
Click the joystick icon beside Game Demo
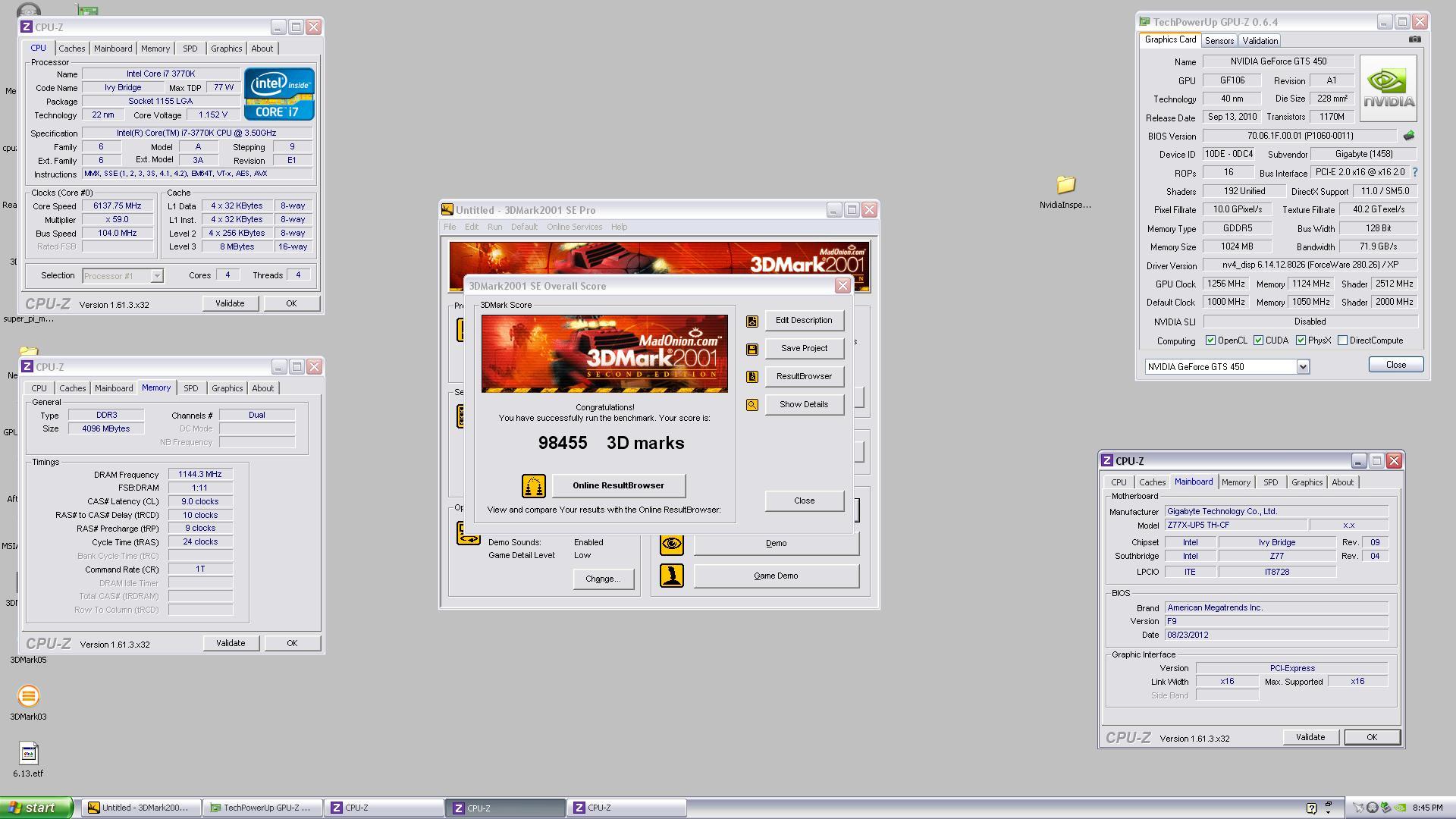pyautogui.click(x=671, y=576)
